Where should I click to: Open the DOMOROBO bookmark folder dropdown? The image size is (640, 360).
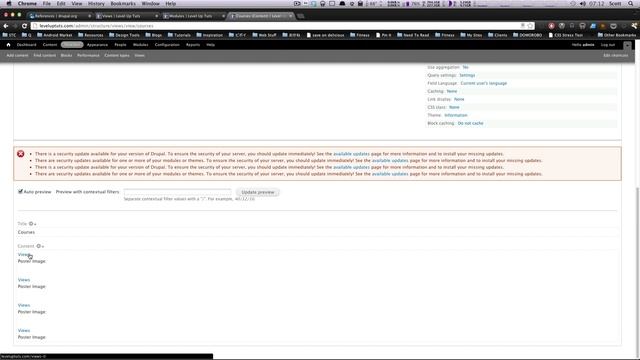pos(527,35)
